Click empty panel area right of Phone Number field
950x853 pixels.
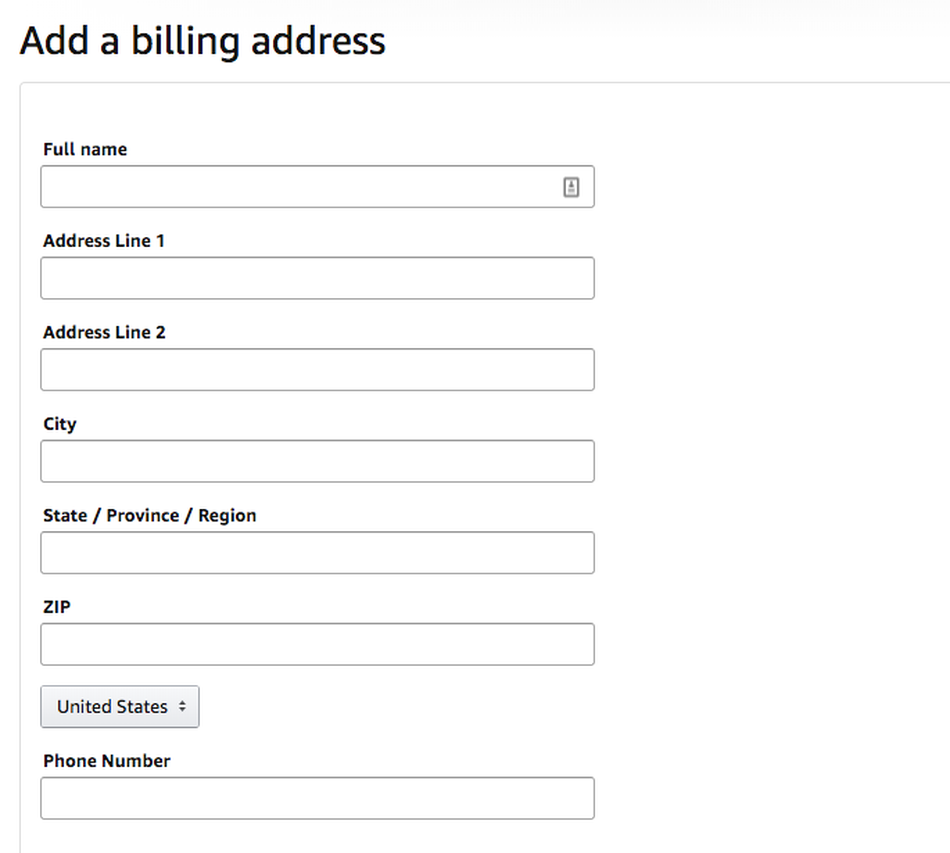point(769,798)
